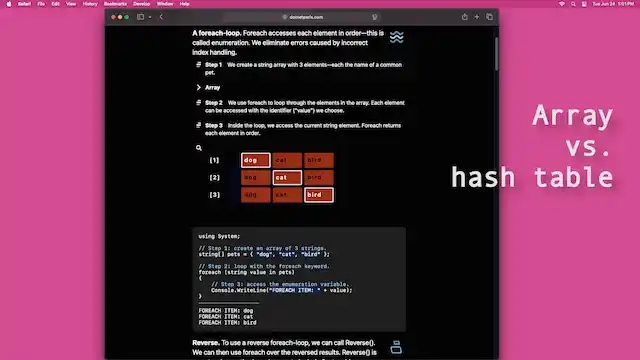This screenshot has height=360, width=640.
Task: Open the Develop menu
Action: (x=142, y=4)
